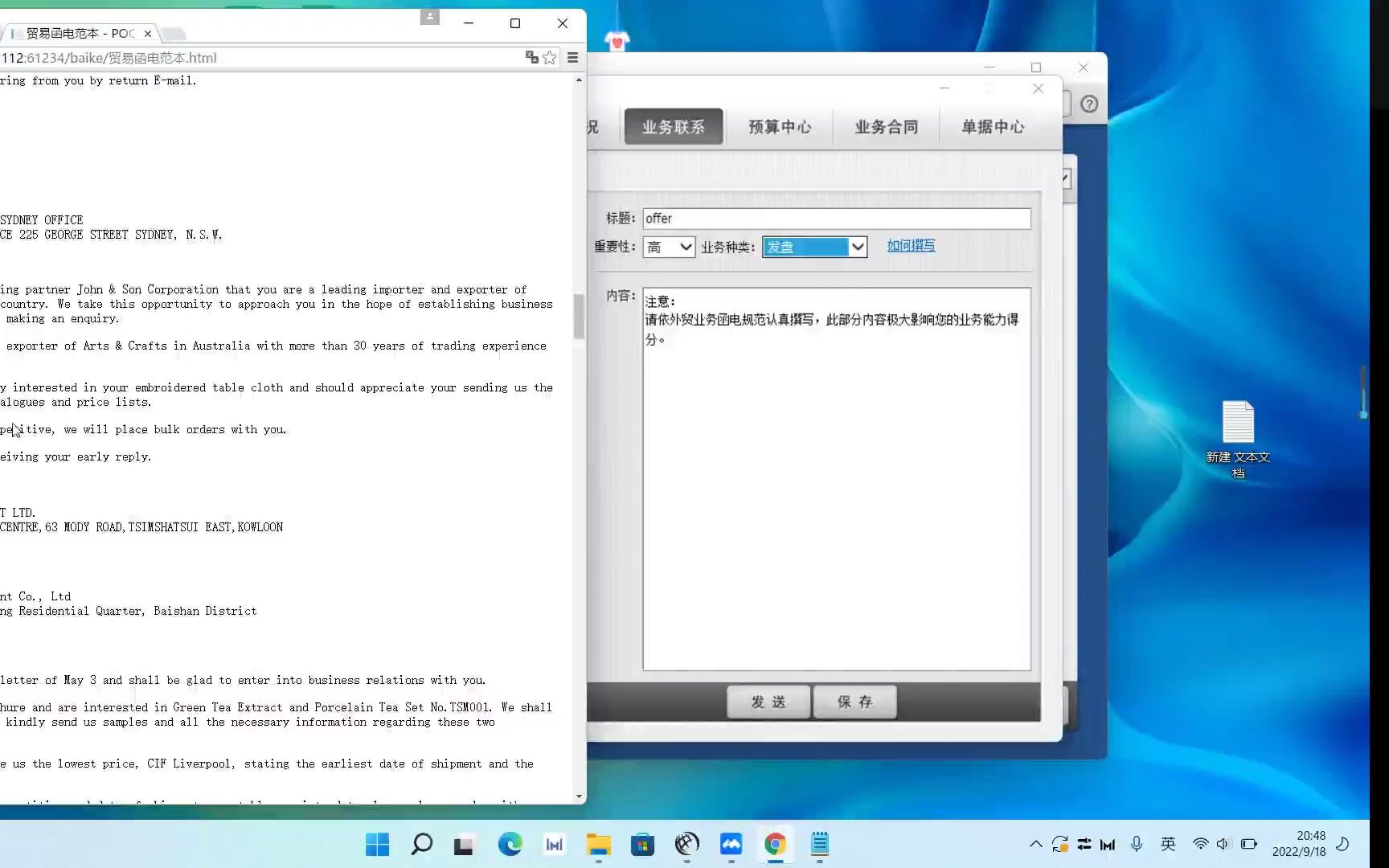Screen dimensions: 1389x868
Task: Switch input language via 英 indicator
Action: click(x=1168, y=844)
